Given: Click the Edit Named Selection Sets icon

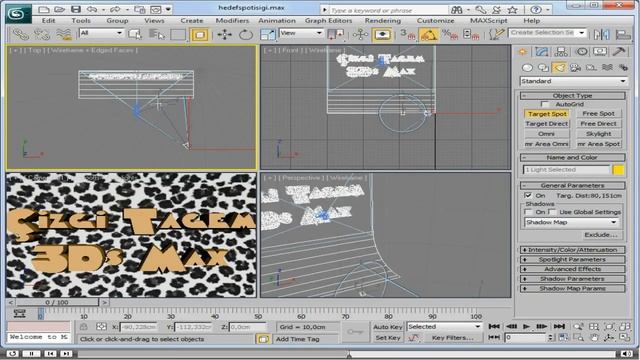Looking at the screenshot, I should tap(496, 35).
